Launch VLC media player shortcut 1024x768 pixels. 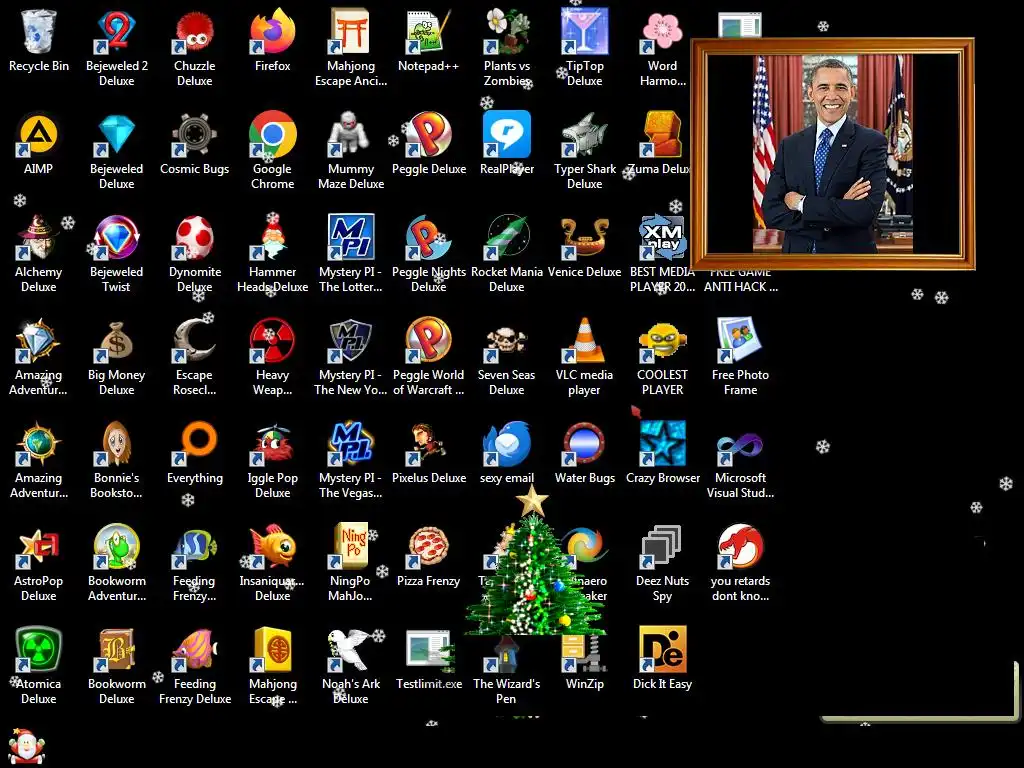(584, 341)
